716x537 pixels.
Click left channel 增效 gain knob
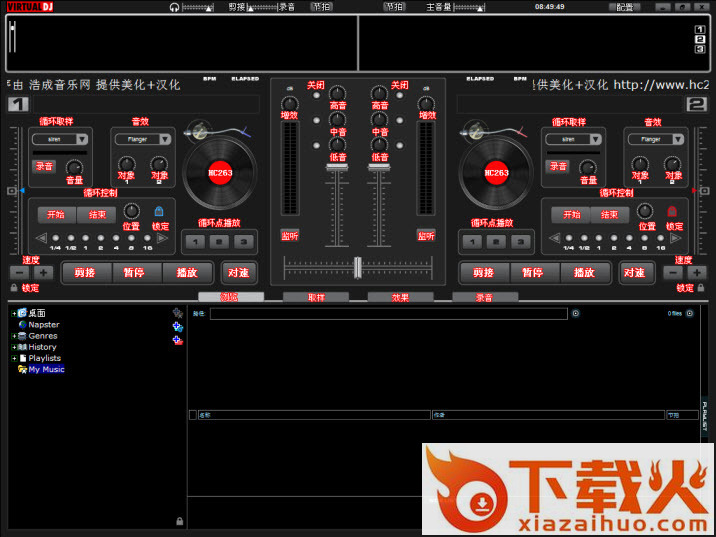tap(289, 104)
